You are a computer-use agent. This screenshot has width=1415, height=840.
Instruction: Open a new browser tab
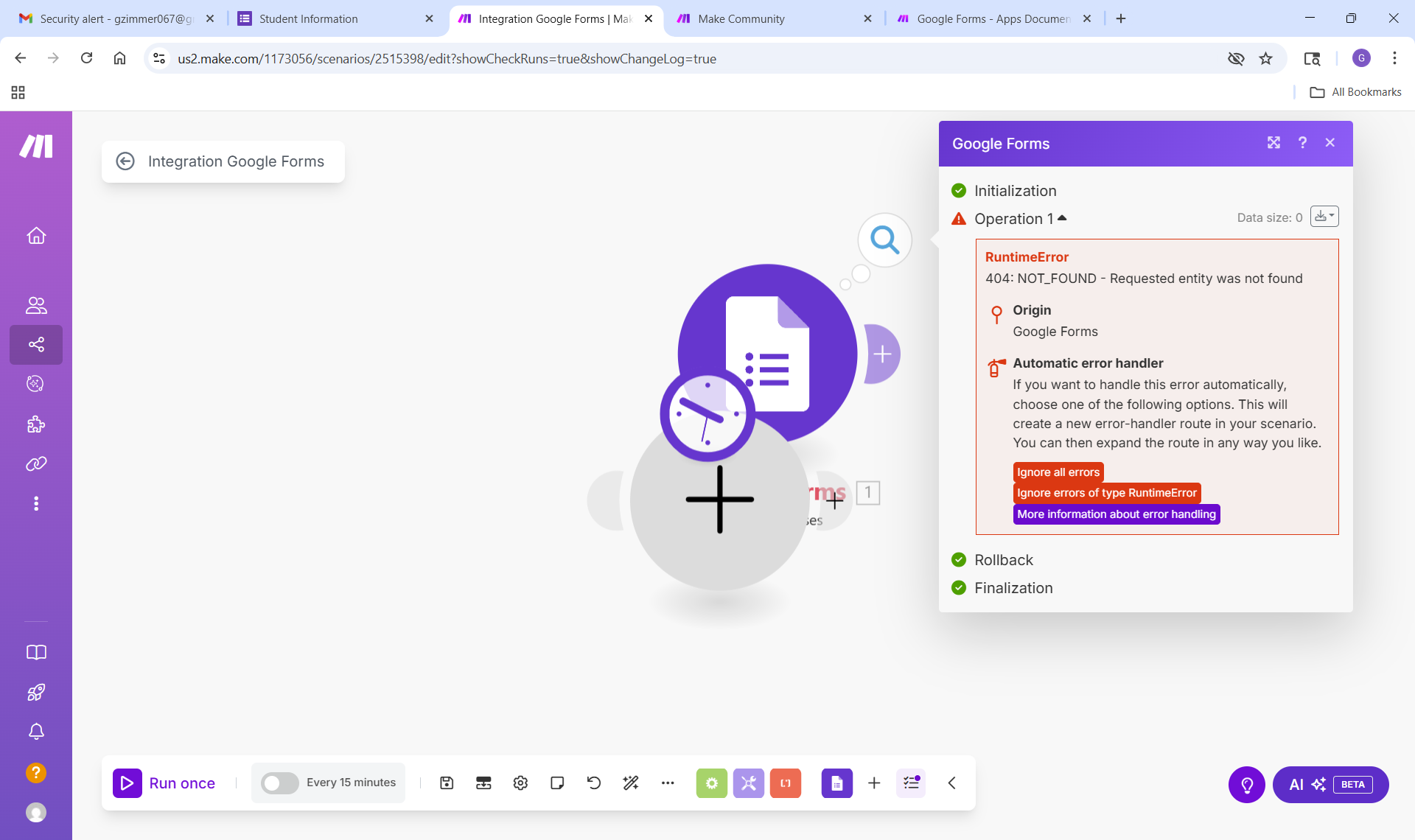(1121, 19)
